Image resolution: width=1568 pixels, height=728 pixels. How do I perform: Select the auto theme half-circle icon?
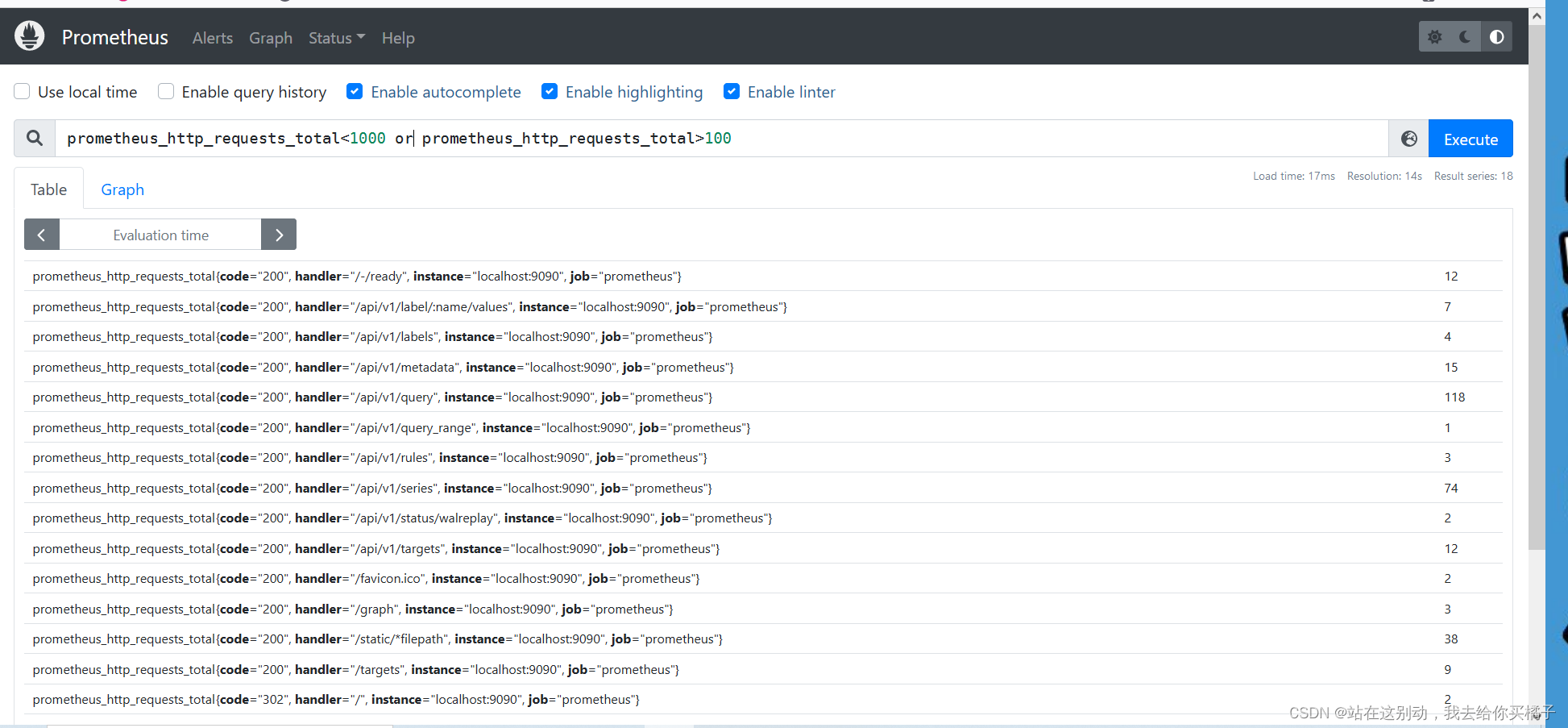(x=1497, y=36)
